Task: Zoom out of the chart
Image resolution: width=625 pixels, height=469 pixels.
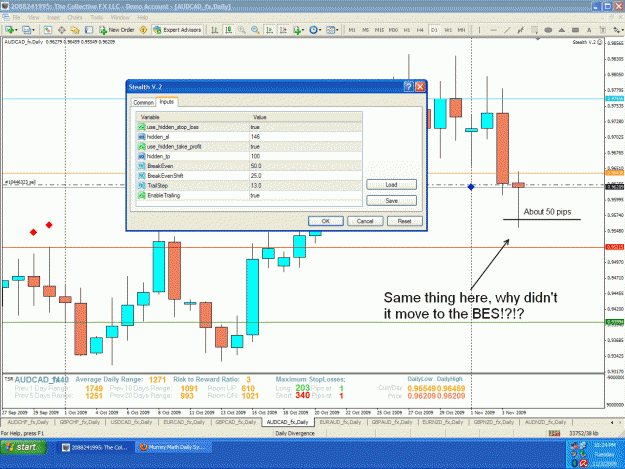Action: pos(256,30)
